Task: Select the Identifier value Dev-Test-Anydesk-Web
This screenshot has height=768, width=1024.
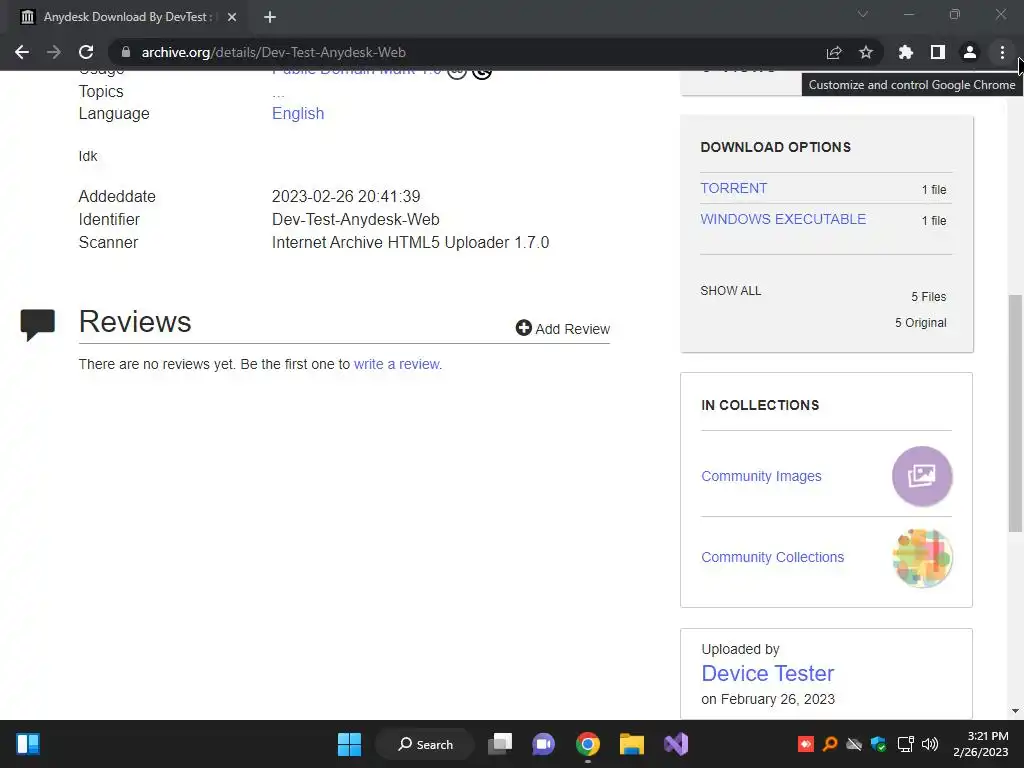Action: 356,219
